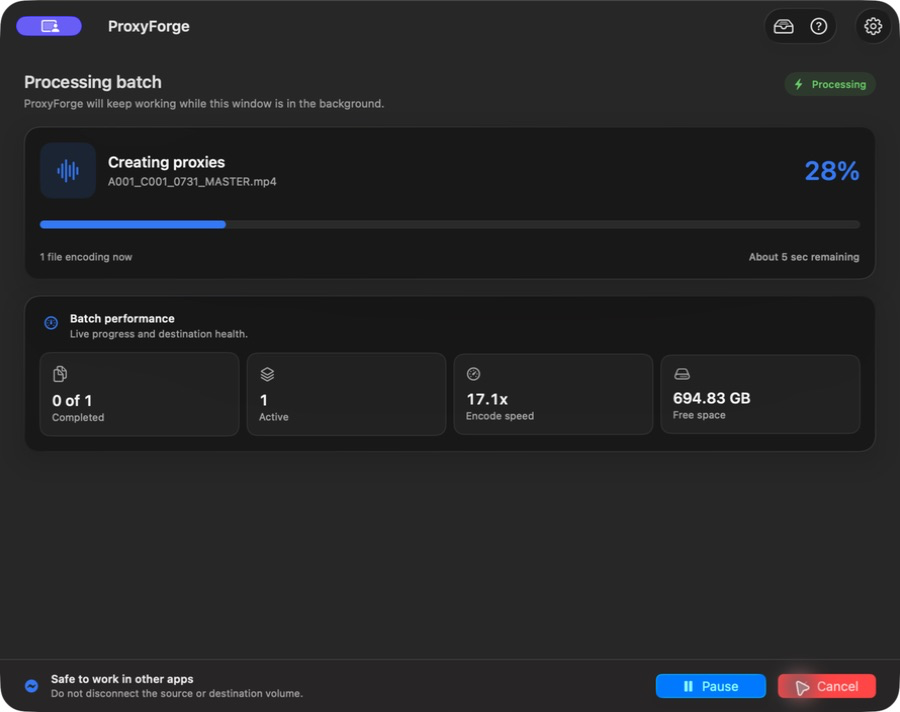900x712 pixels.
Task: Click the 28% progress value
Action: pos(832,171)
